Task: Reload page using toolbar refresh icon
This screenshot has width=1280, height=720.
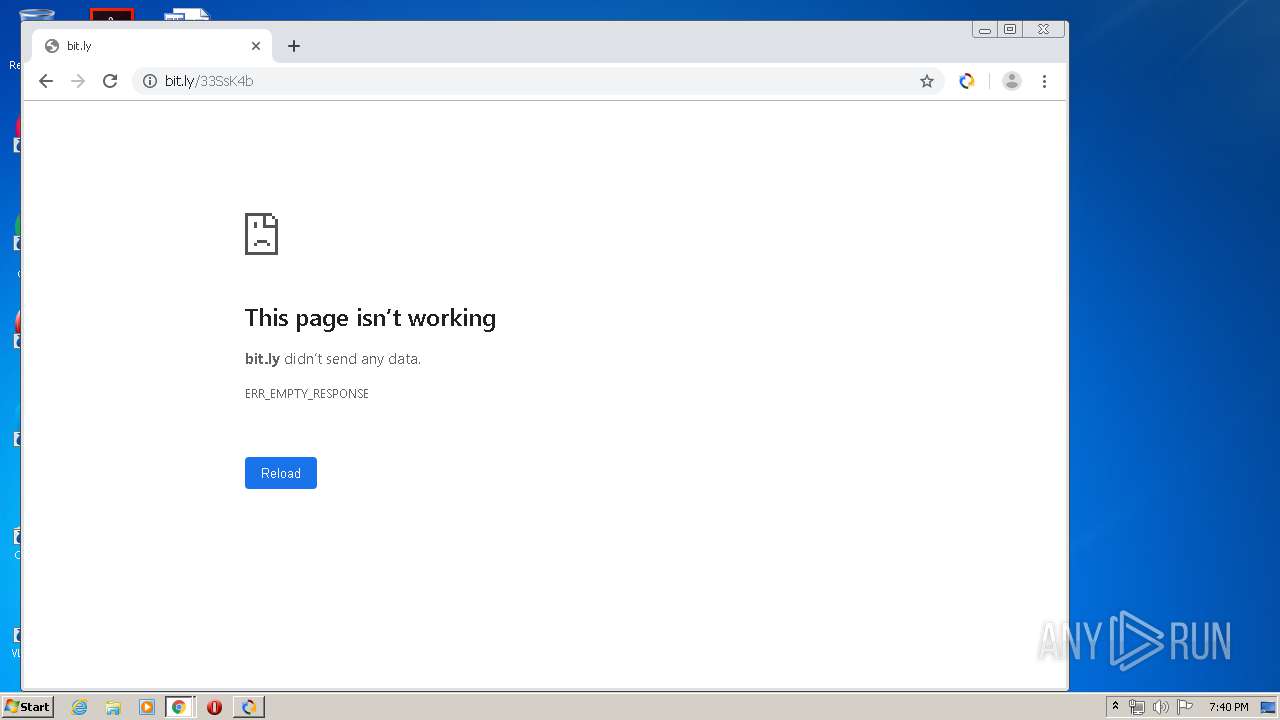Action: (110, 81)
